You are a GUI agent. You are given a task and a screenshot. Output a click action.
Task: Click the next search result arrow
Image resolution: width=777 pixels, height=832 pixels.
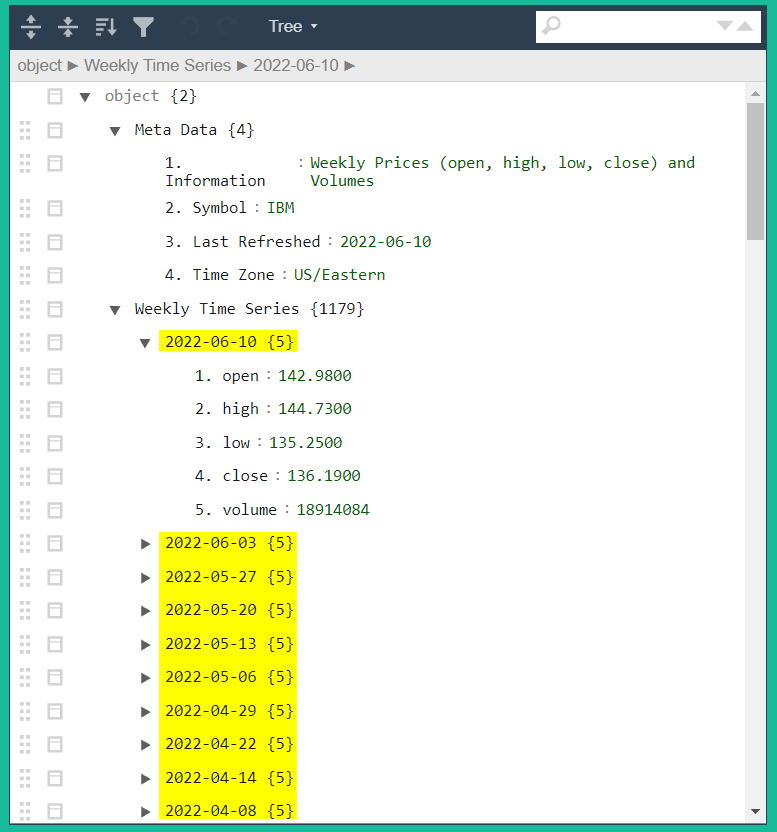pyautogui.click(x=725, y=26)
